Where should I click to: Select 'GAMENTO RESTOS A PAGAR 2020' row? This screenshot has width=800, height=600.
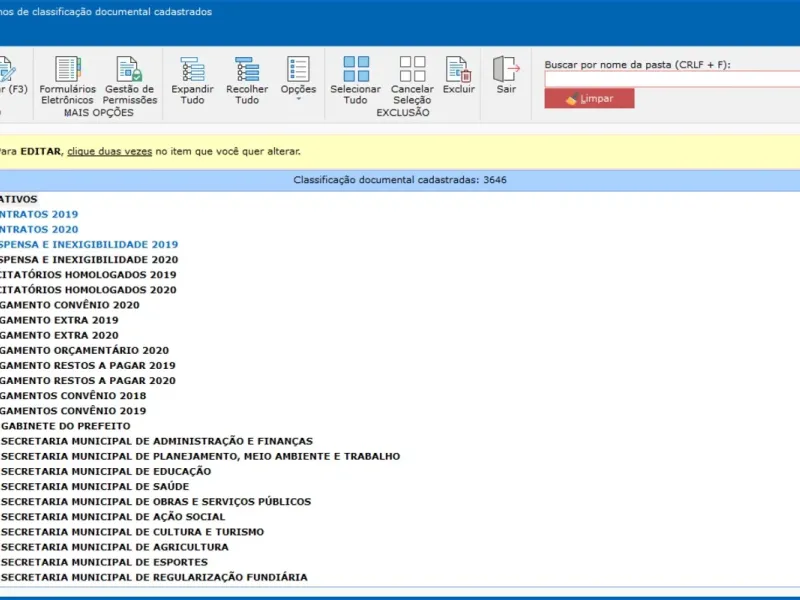(88, 381)
